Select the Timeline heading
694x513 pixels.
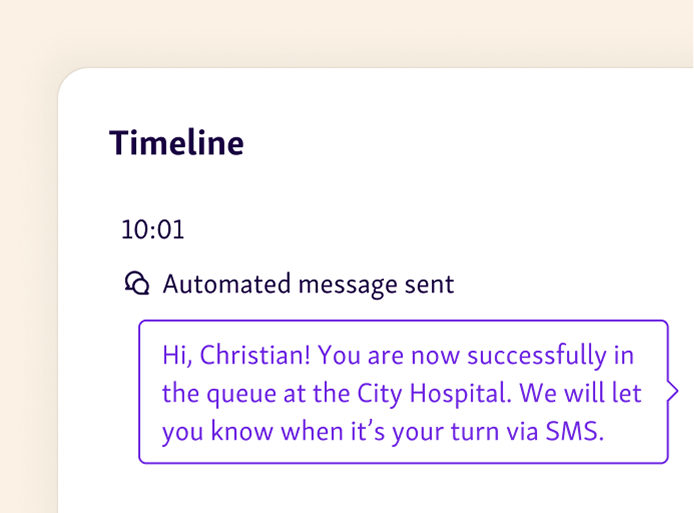point(176,143)
